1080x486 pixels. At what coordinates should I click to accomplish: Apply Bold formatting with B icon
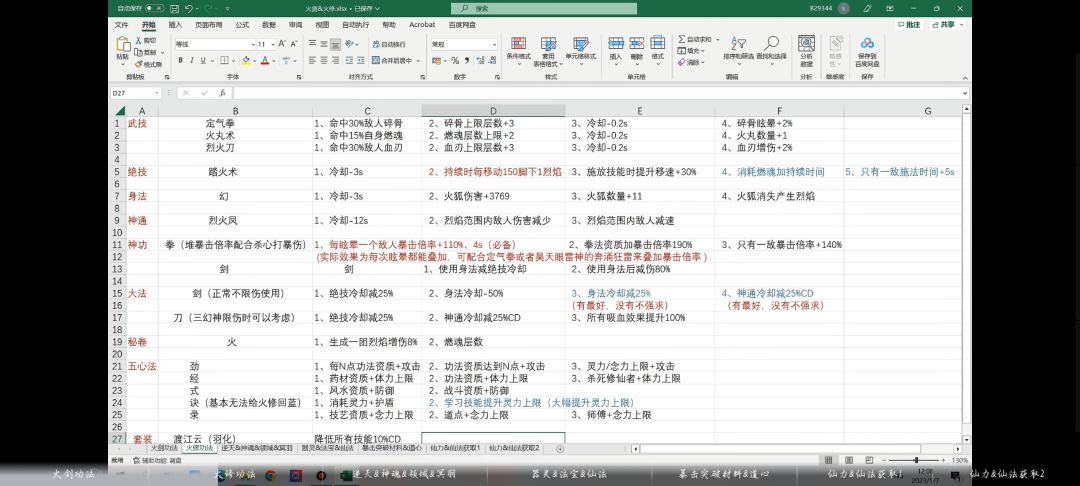pyautogui.click(x=180, y=61)
